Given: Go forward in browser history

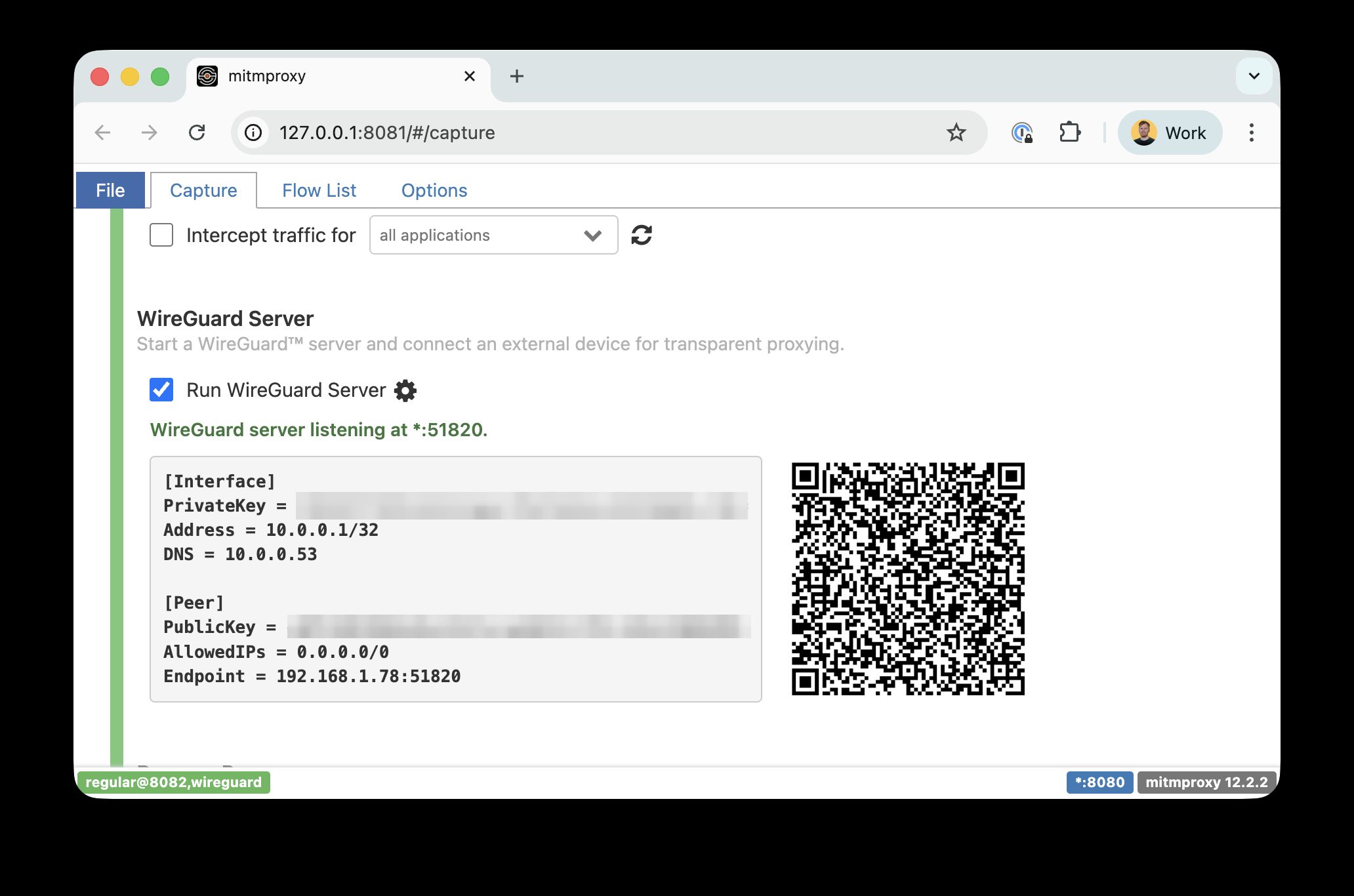Looking at the screenshot, I should point(150,132).
